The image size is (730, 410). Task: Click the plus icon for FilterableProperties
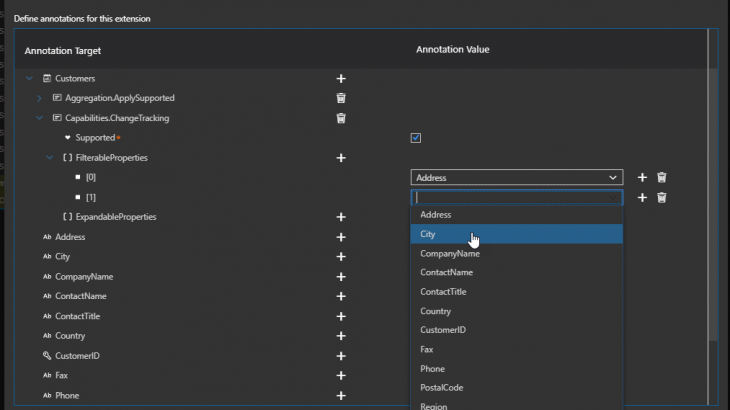point(341,158)
